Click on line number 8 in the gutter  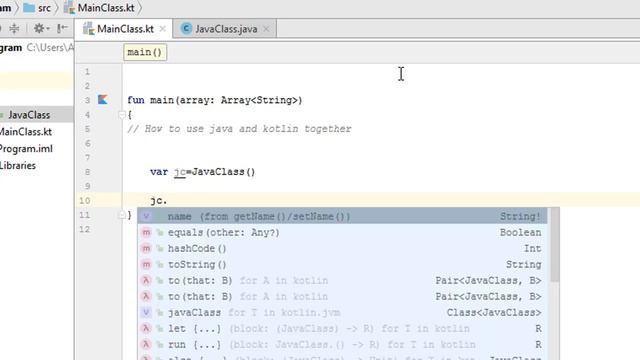click(x=87, y=172)
